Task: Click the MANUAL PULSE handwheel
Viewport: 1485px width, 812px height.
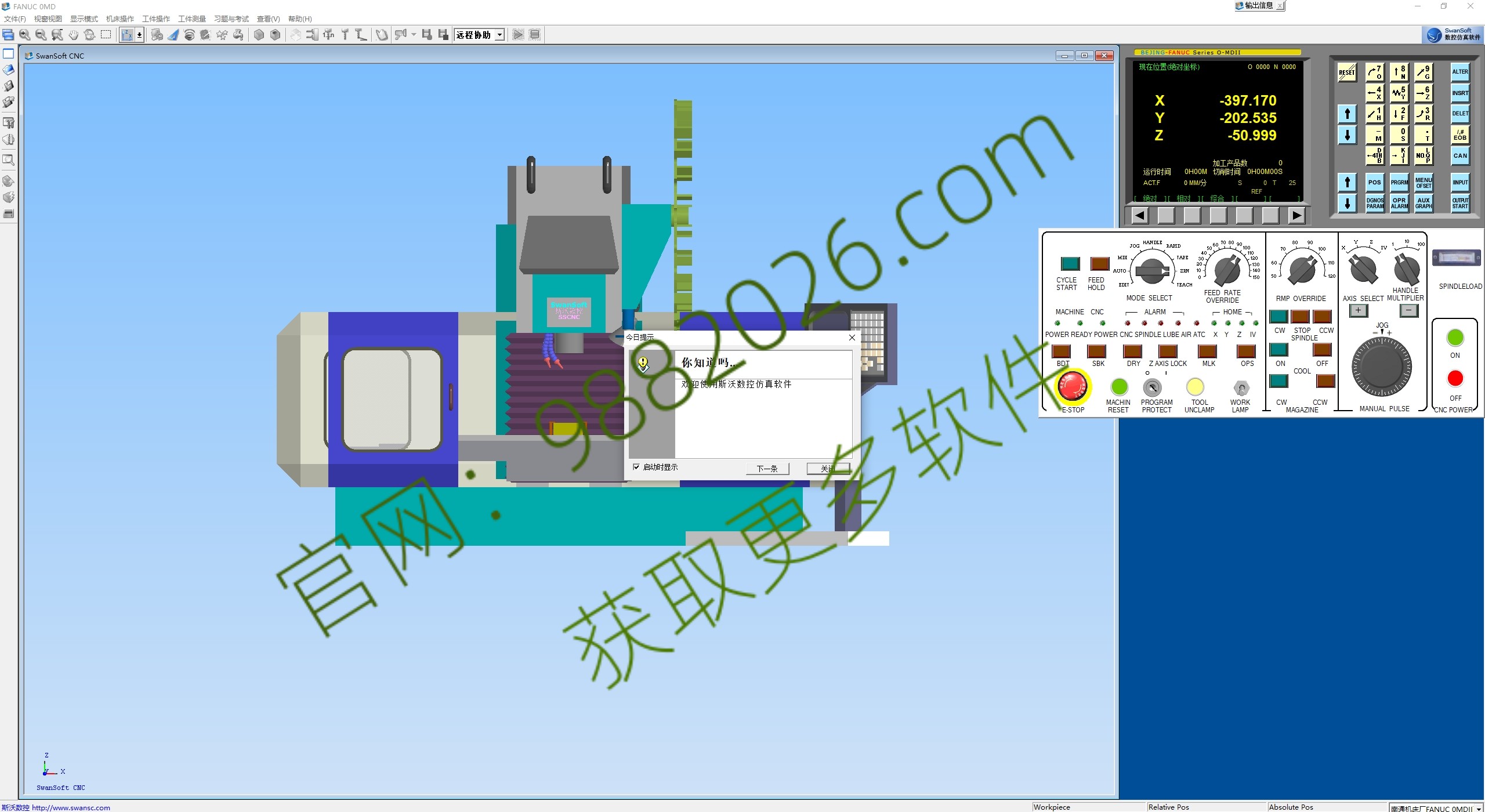Action: pos(1382,367)
